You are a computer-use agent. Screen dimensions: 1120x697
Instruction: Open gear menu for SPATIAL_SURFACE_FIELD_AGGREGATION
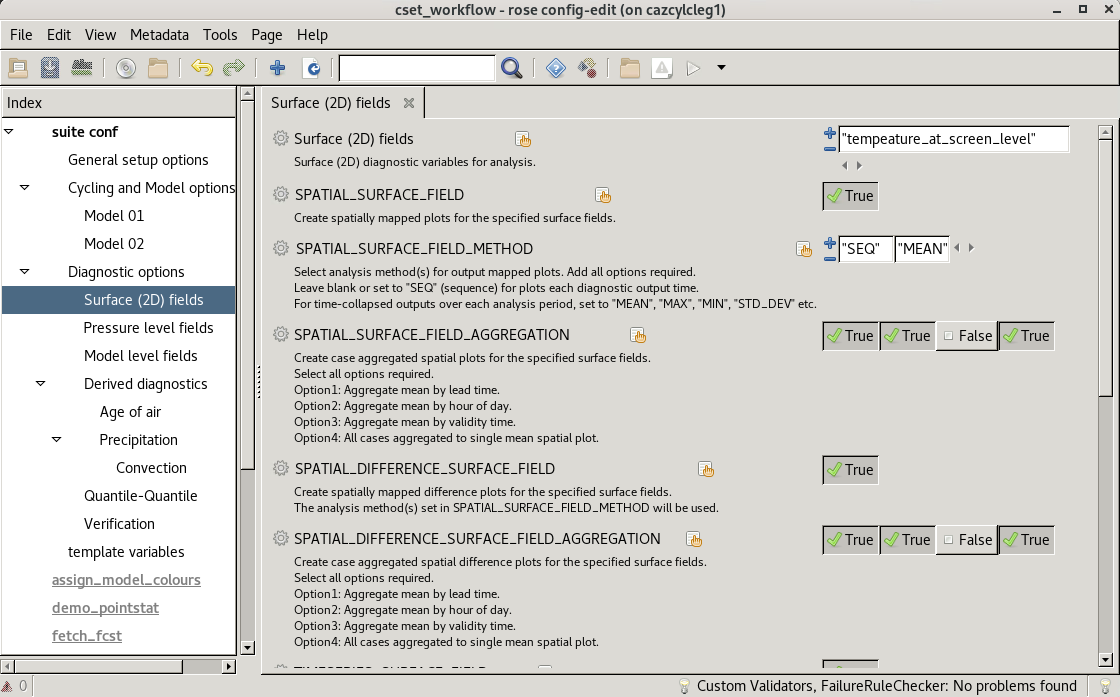[x=281, y=334]
